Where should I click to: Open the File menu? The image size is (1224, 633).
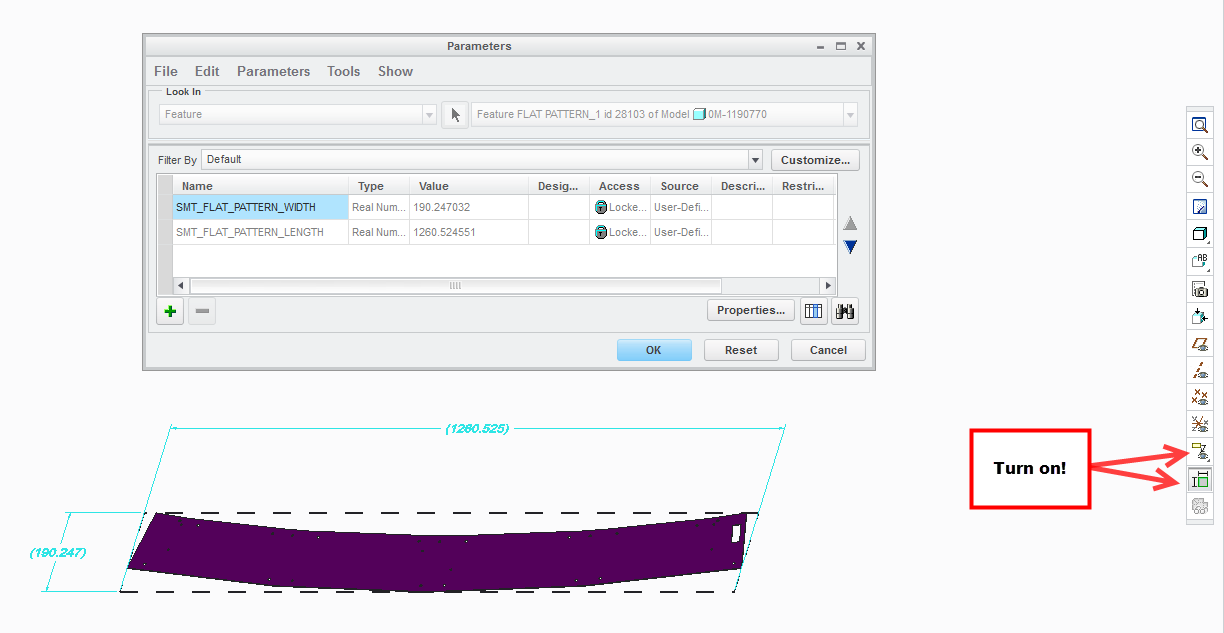[166, 71]
